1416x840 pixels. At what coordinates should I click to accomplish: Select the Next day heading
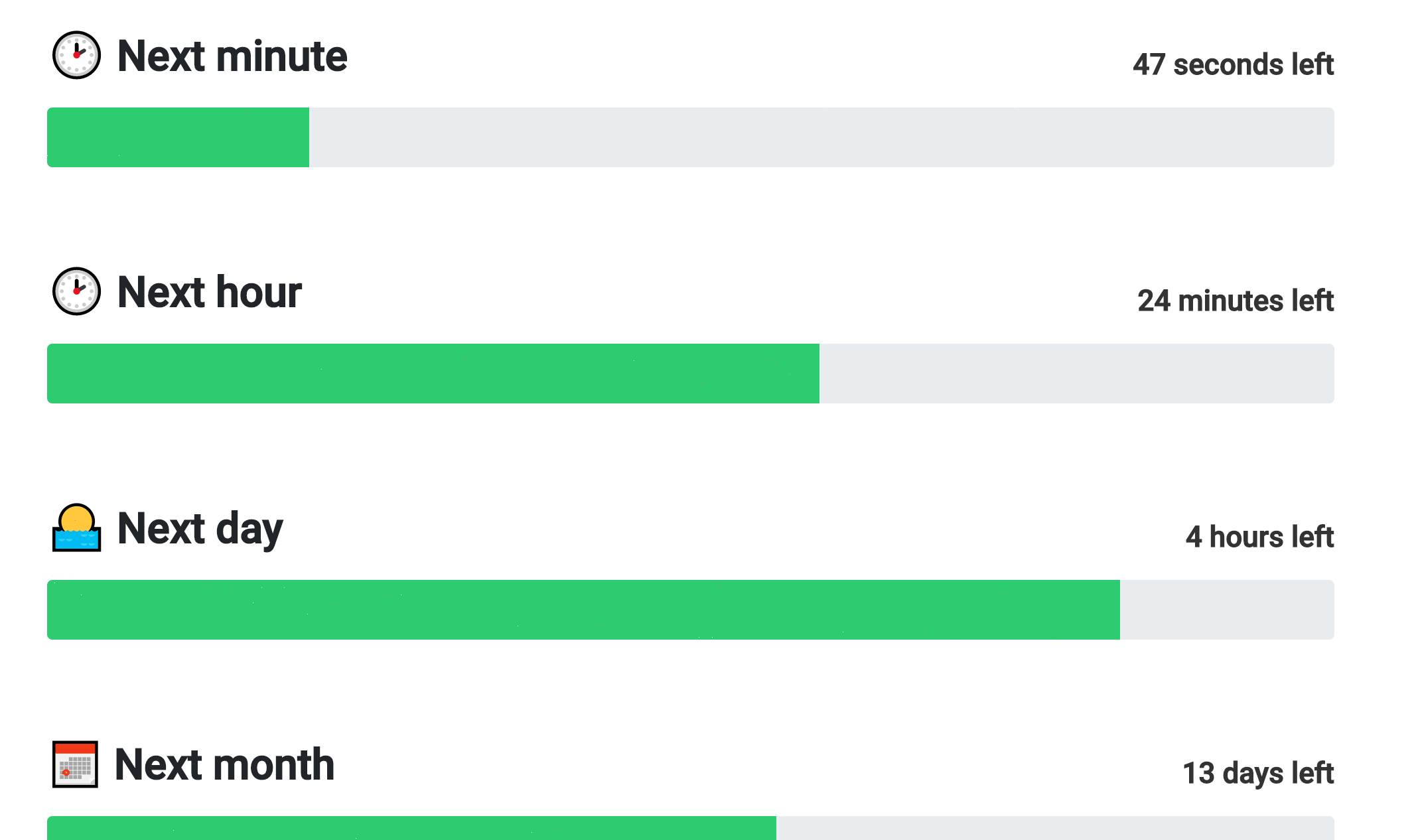pyautogui.click(x=200, y=529)
